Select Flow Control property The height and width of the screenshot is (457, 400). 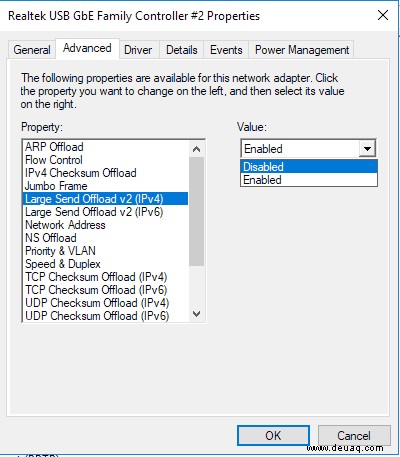pos(106,160)
